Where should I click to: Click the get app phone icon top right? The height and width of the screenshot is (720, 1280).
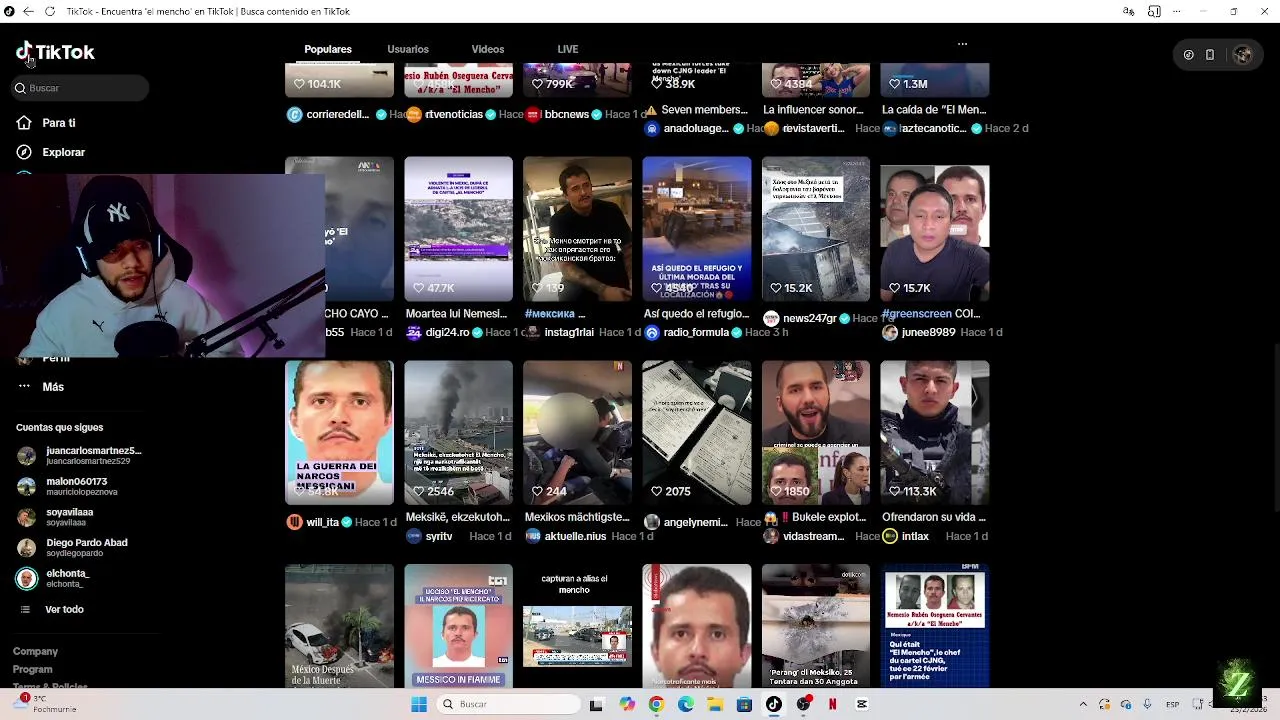coord(1210,55)
